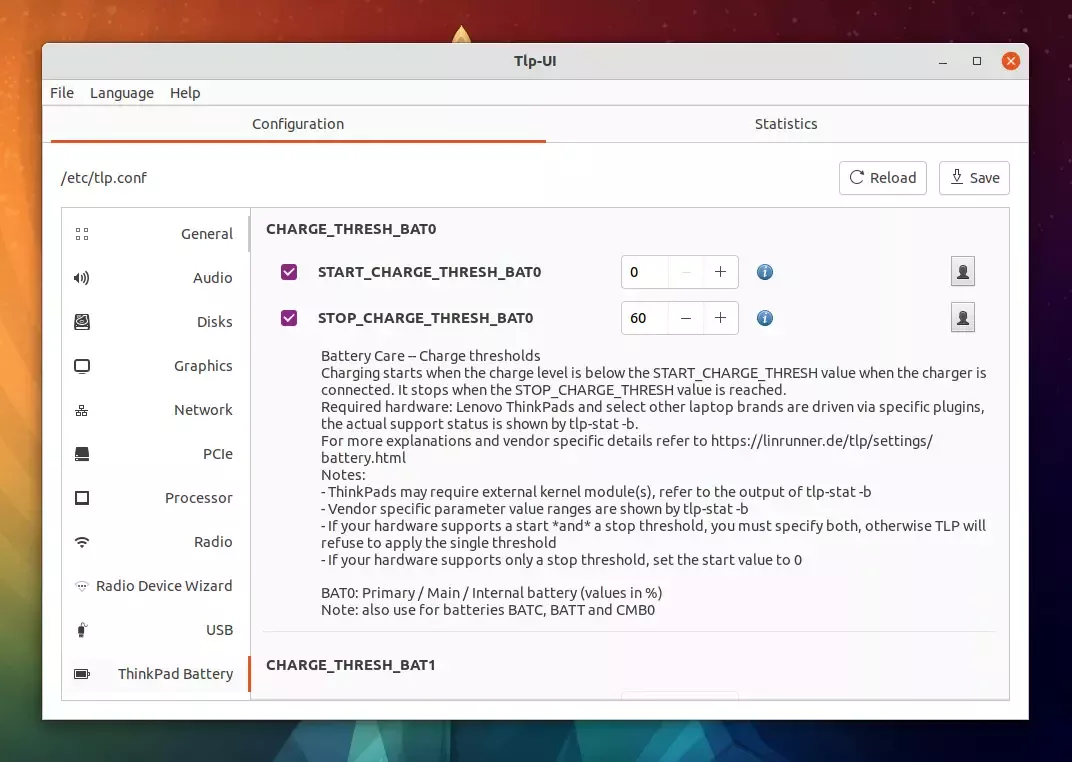Switch to the Statistics tab

point(785,124)
